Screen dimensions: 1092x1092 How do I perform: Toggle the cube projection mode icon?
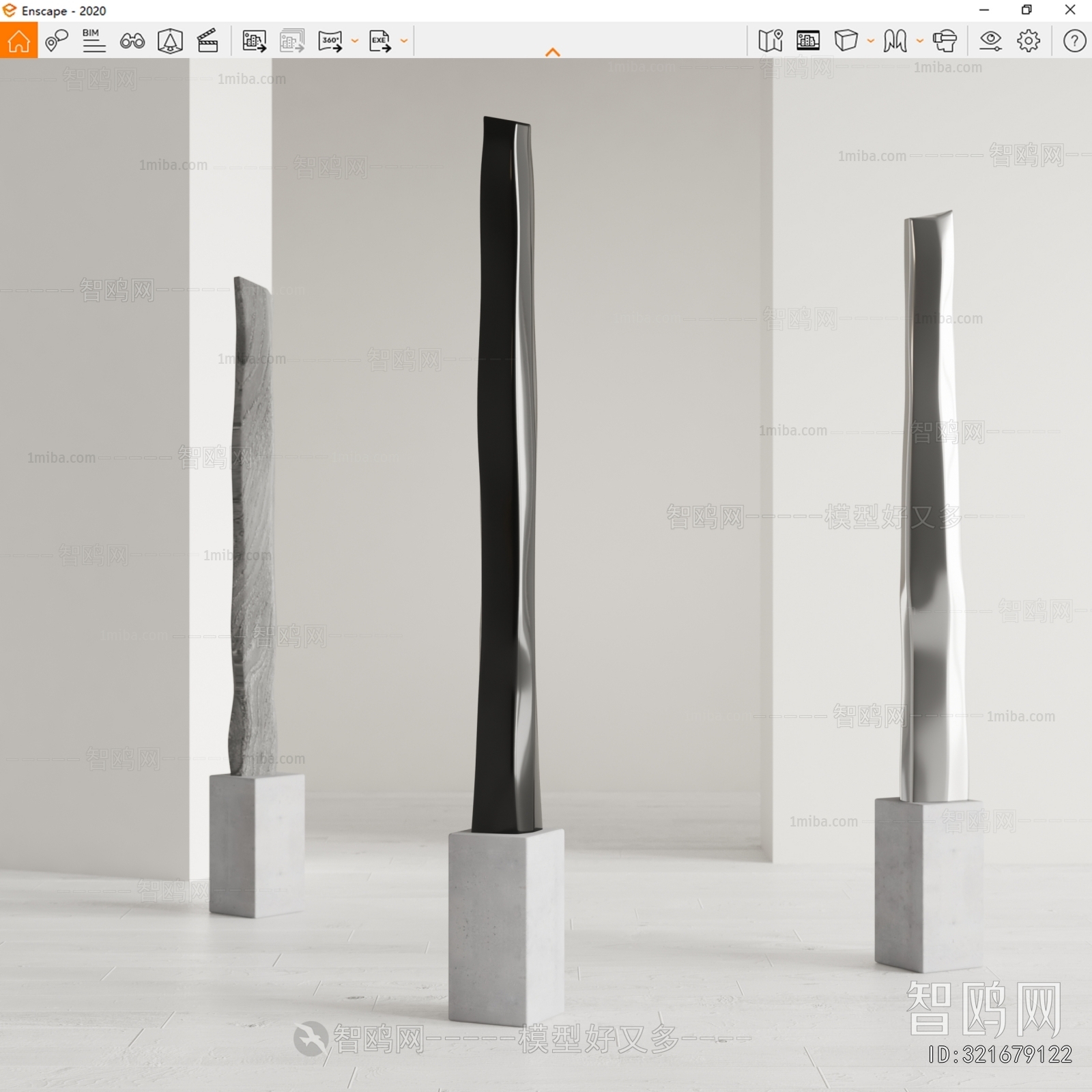846,41
